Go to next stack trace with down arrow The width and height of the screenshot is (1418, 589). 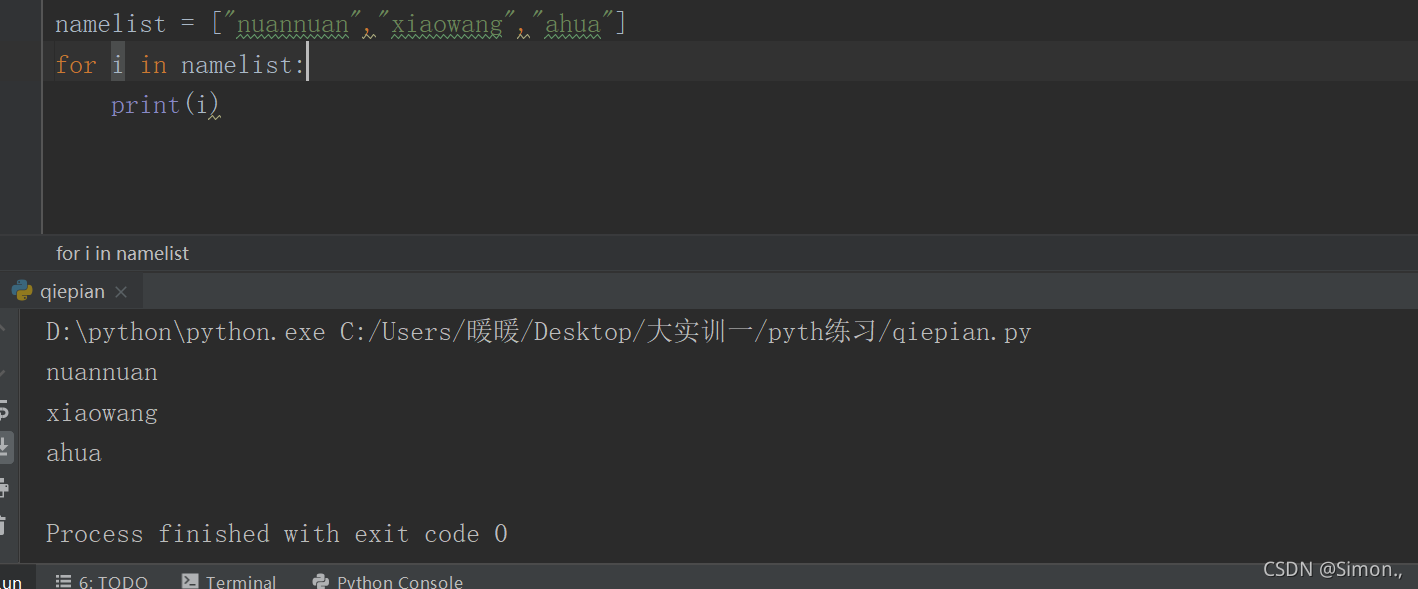click(x=3, y=372)
